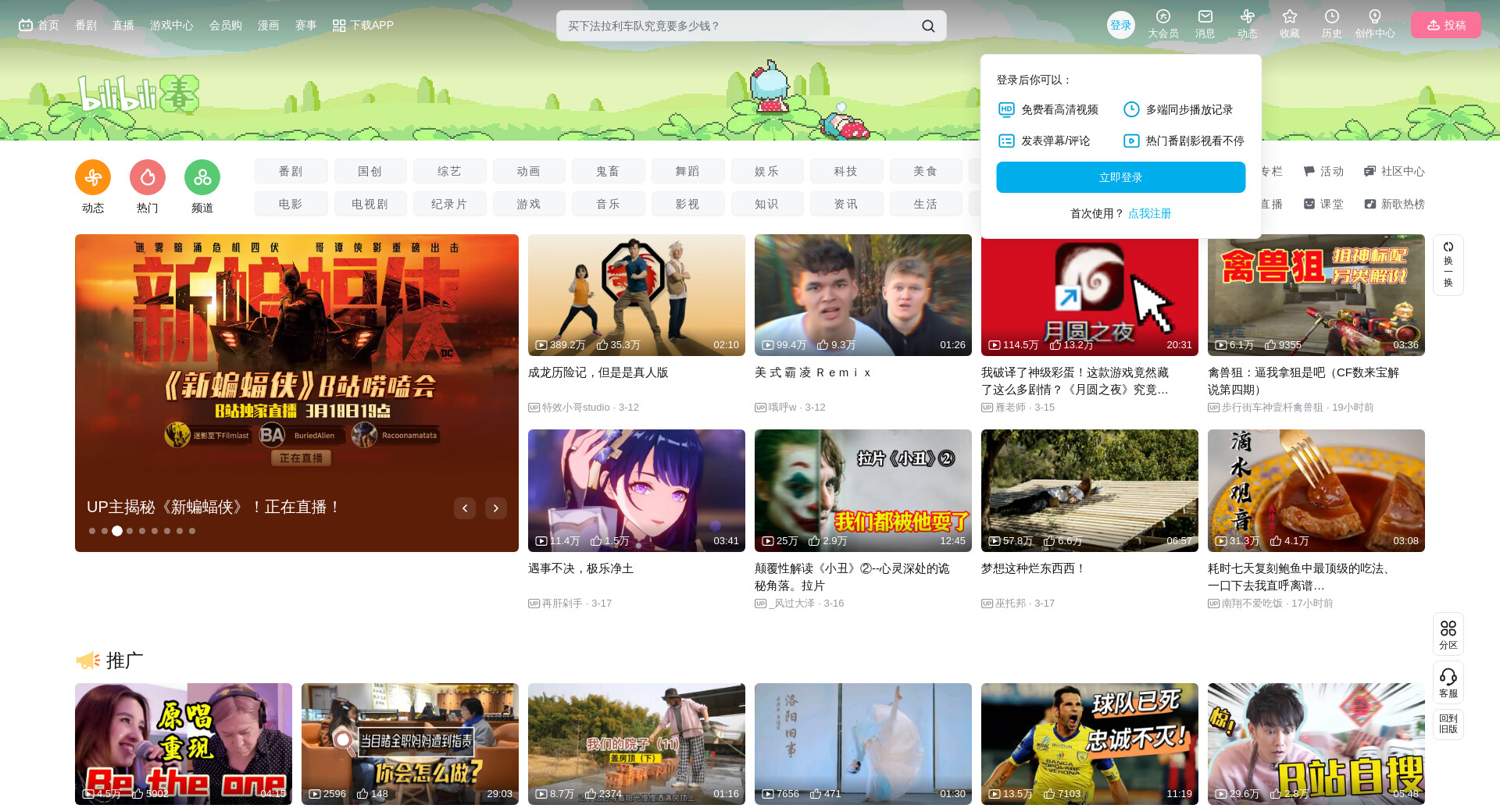Open video title 遇事不决，极乐净土
This screenshot has width=1500, height=812.
[x=581, y=568]
